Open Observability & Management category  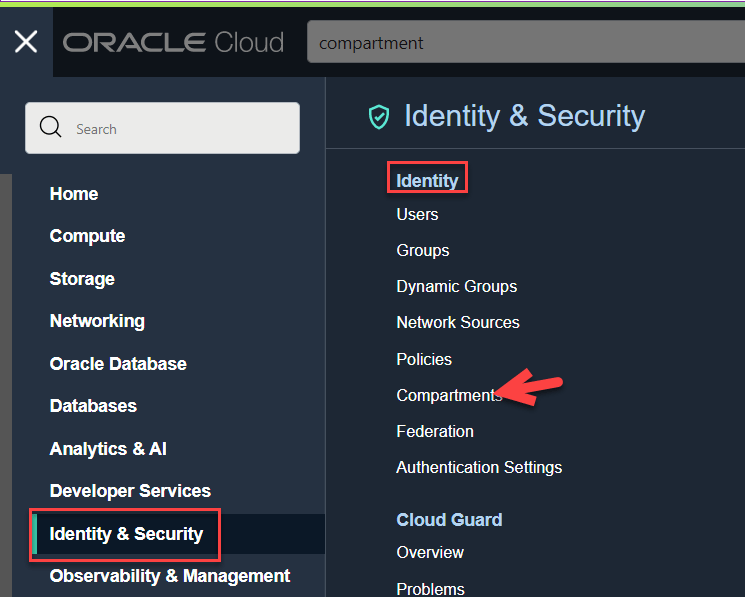170,576
